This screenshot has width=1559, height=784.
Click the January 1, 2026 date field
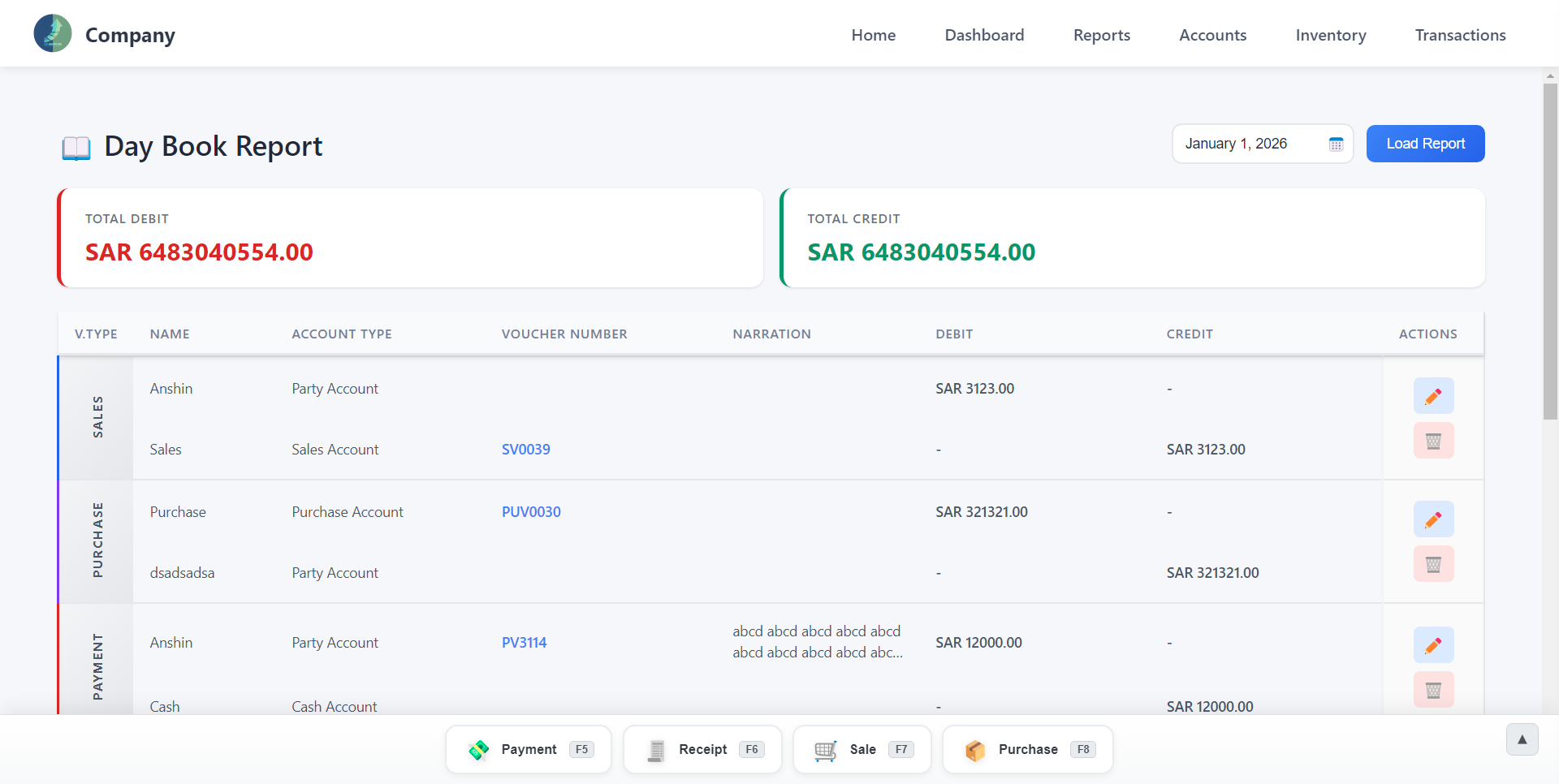(x=1263, y=144)
